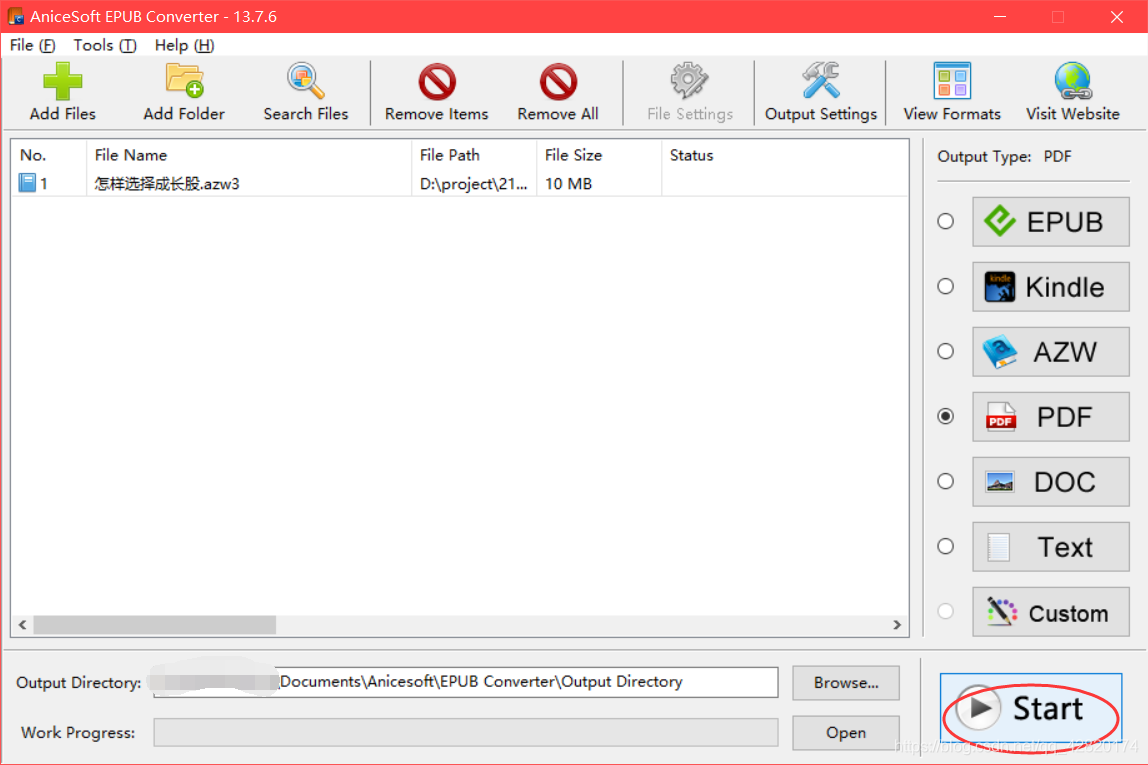Open Add Folder from the toolbar

coord(184,92)
